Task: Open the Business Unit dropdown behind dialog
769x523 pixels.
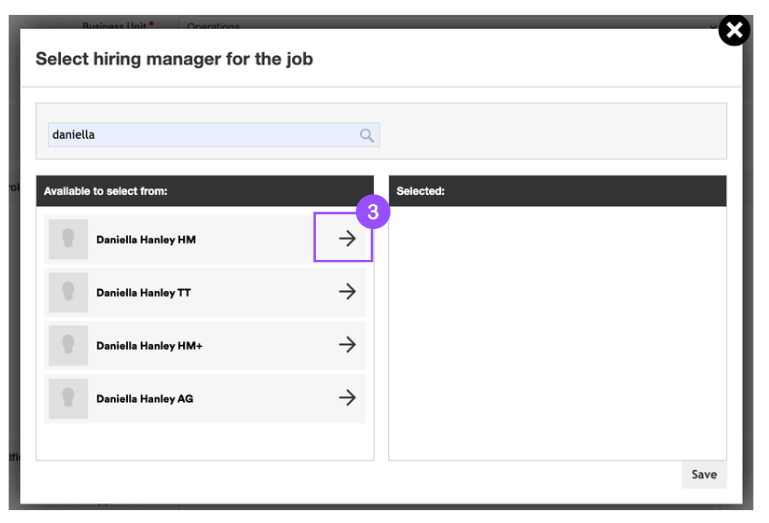Action: coord(450,23)
